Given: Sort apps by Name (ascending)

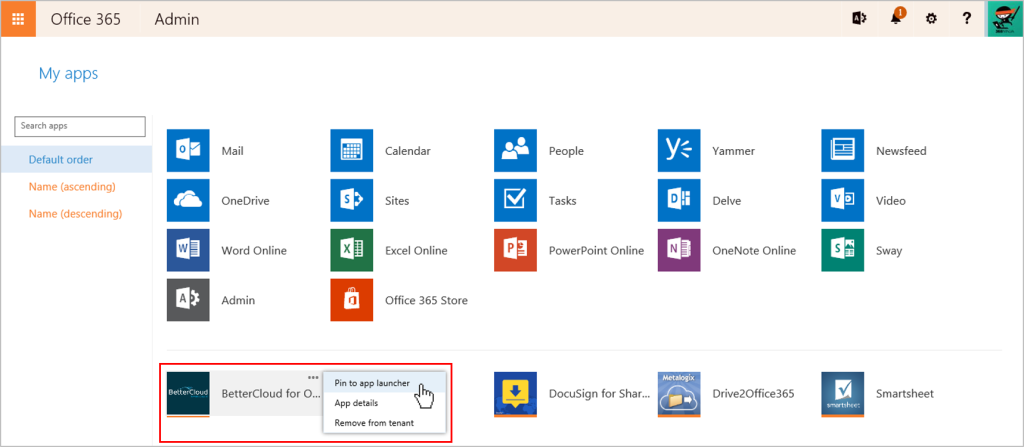Looking at the screenshot, I should [x=72, y=187].
